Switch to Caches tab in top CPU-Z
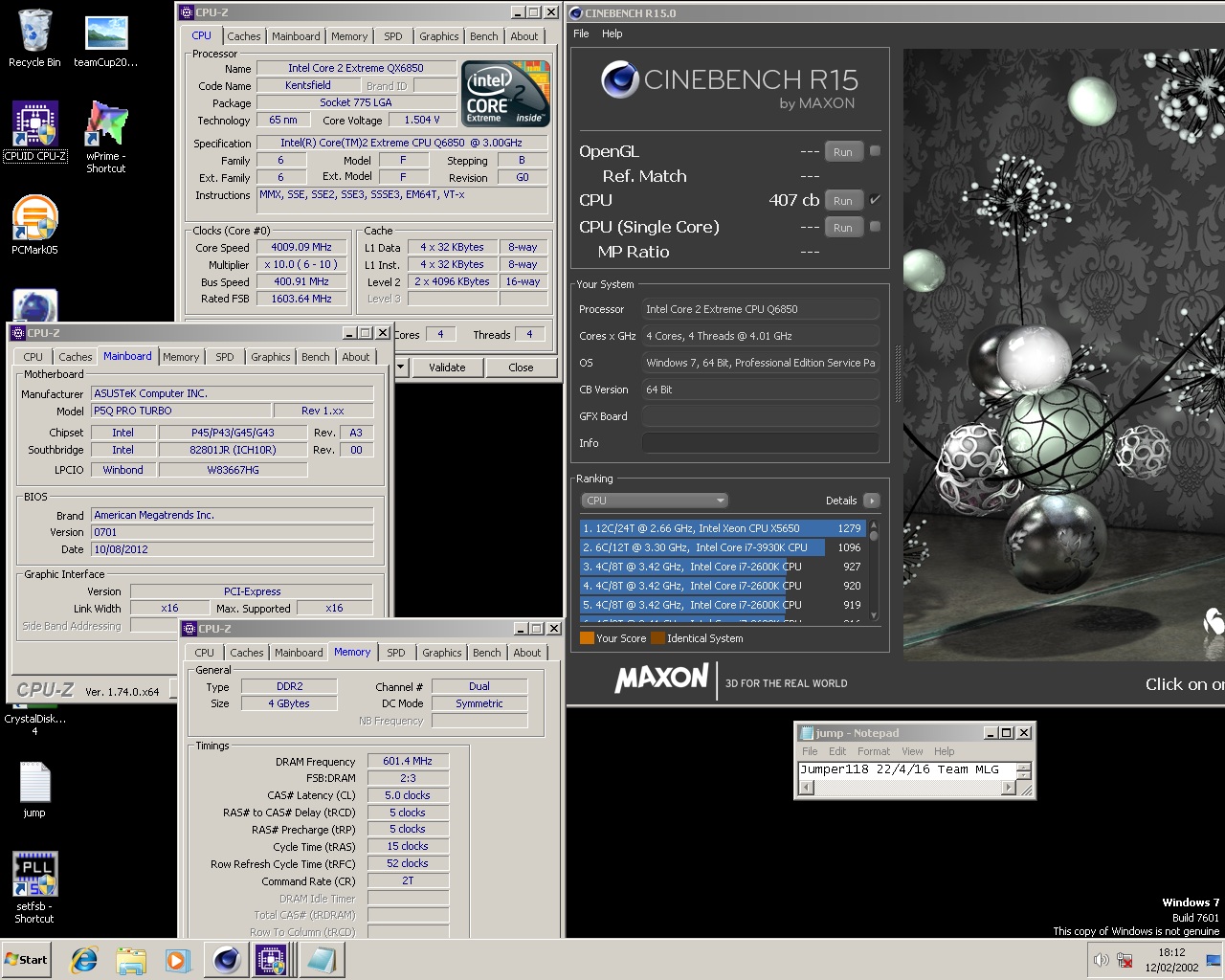The image size is (1225, 980). point(243,36)
